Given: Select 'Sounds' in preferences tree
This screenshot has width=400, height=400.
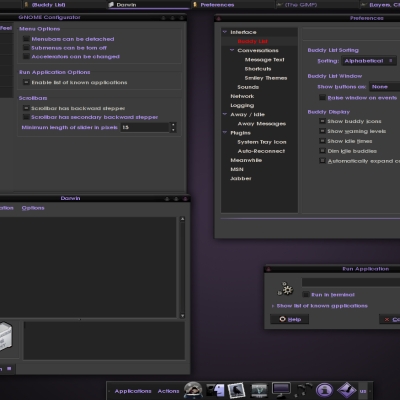Looking at the screenshot, I should (x=248, y=87).
